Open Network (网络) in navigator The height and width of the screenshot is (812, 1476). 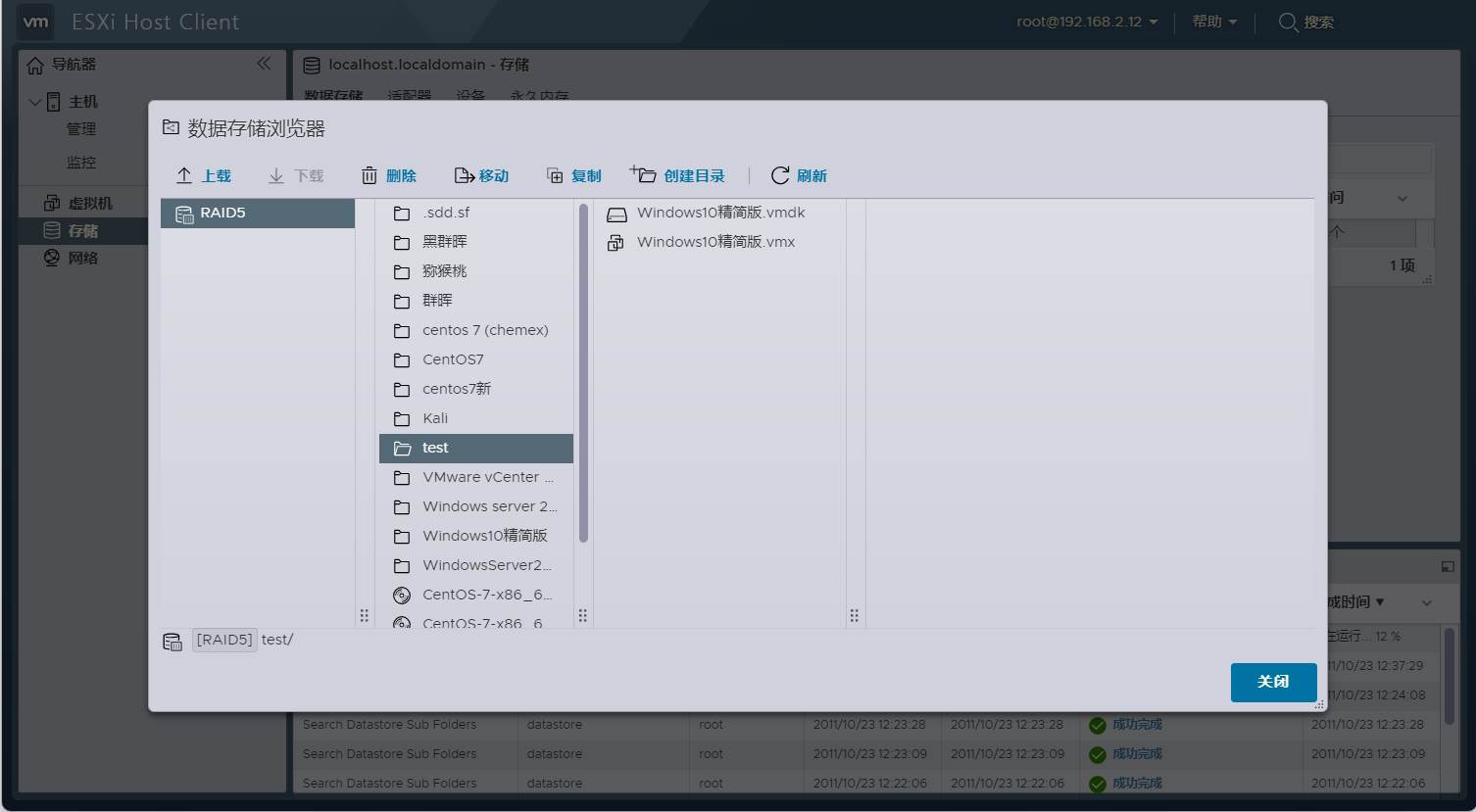[x=82, y=258]
